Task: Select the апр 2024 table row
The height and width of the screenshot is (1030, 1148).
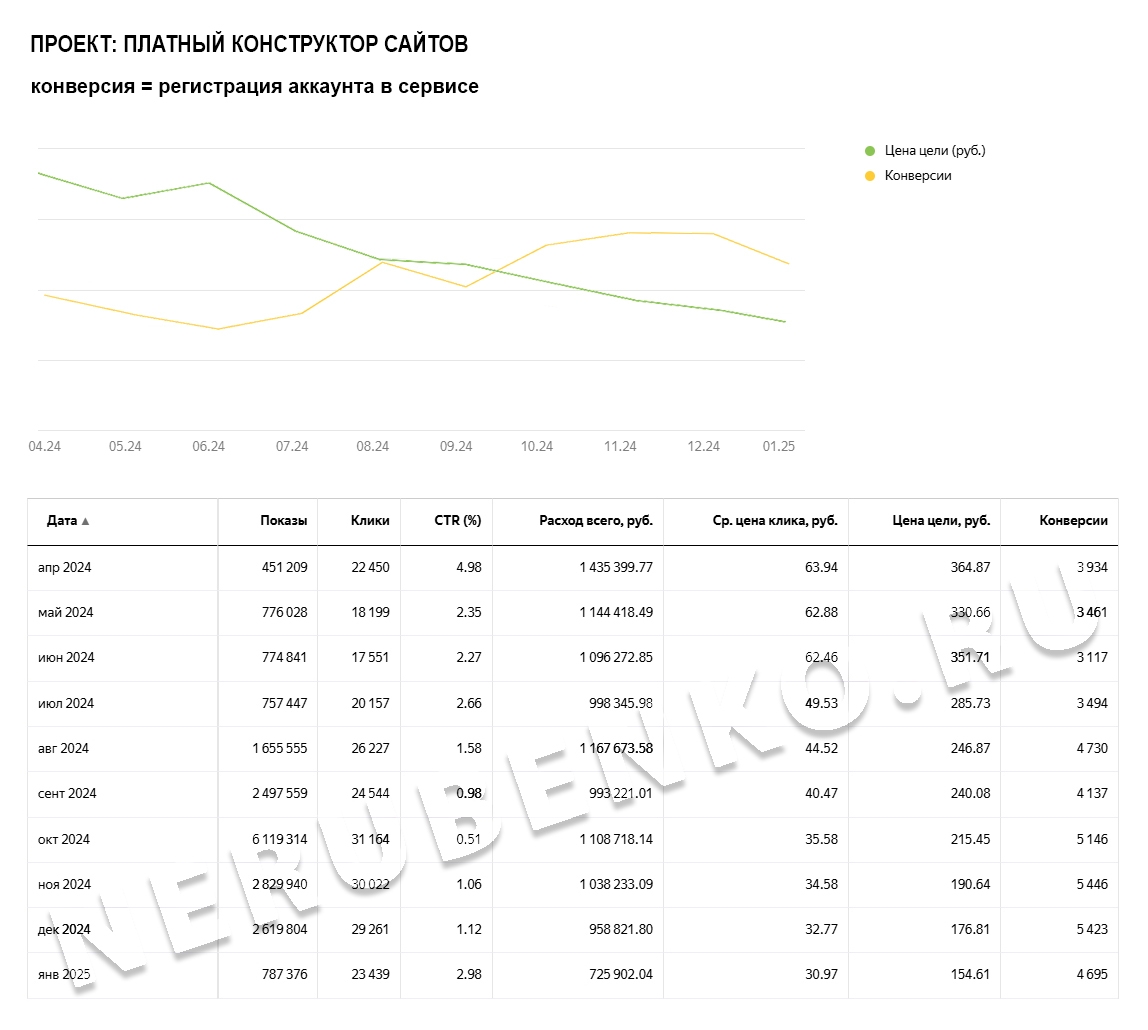Action: click(x=64, y=568)
